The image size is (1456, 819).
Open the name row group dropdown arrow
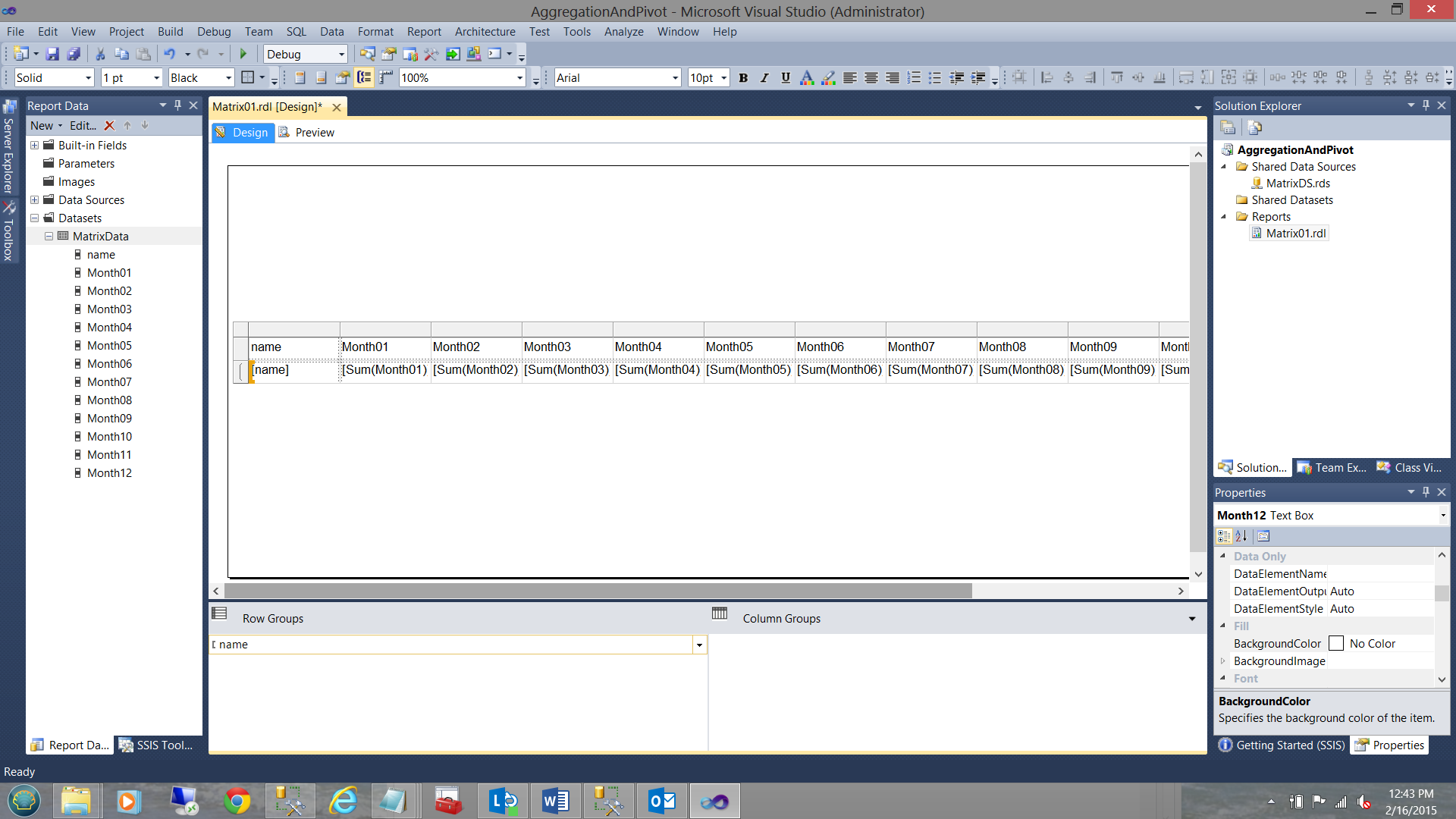point(698,645)
